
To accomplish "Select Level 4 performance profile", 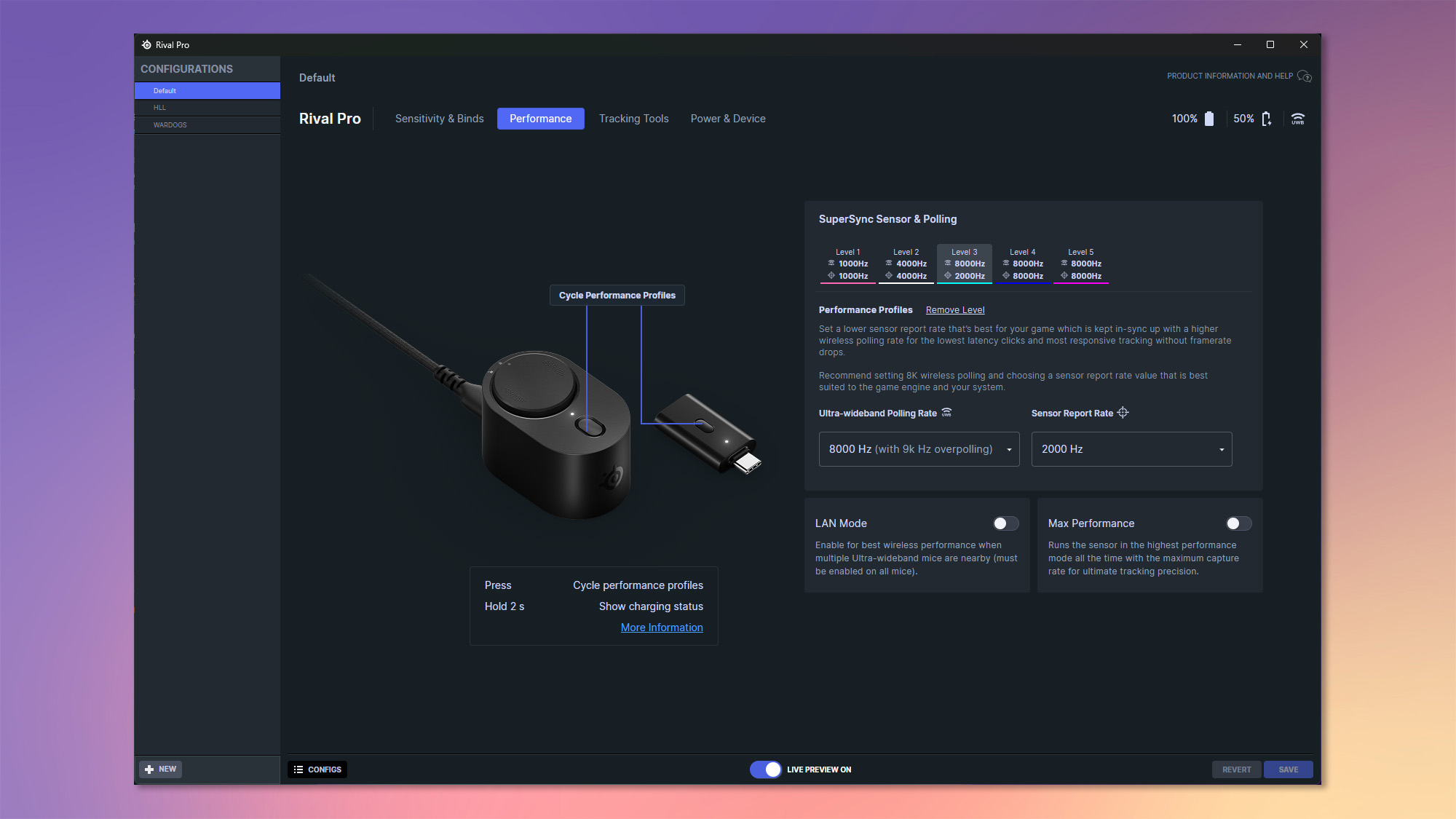I will 1023,264.
